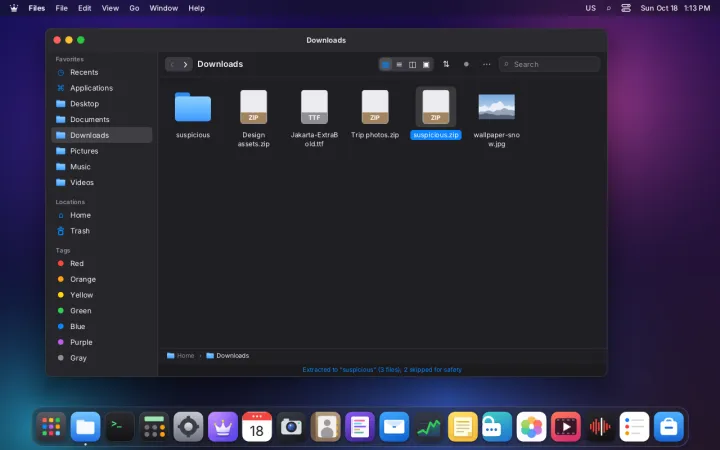
Task: Open the View menu
Action: pyautogui.click(x=110, y=8)
